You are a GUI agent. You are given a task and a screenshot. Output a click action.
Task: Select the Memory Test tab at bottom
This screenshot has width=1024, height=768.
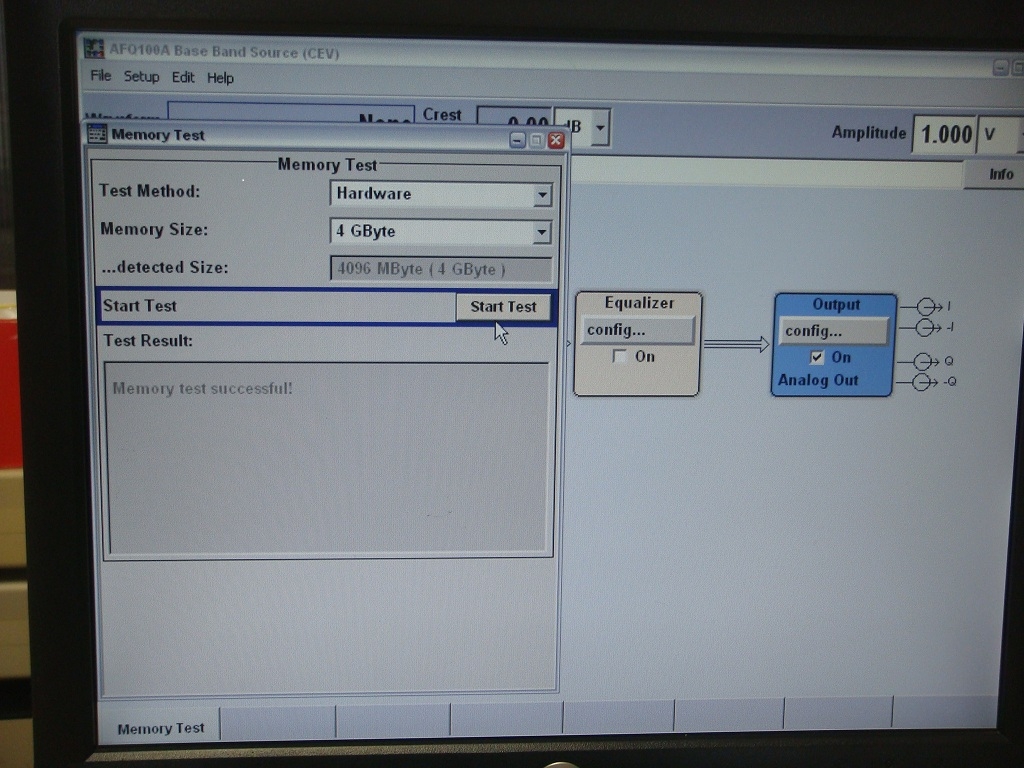coord(160,728)
